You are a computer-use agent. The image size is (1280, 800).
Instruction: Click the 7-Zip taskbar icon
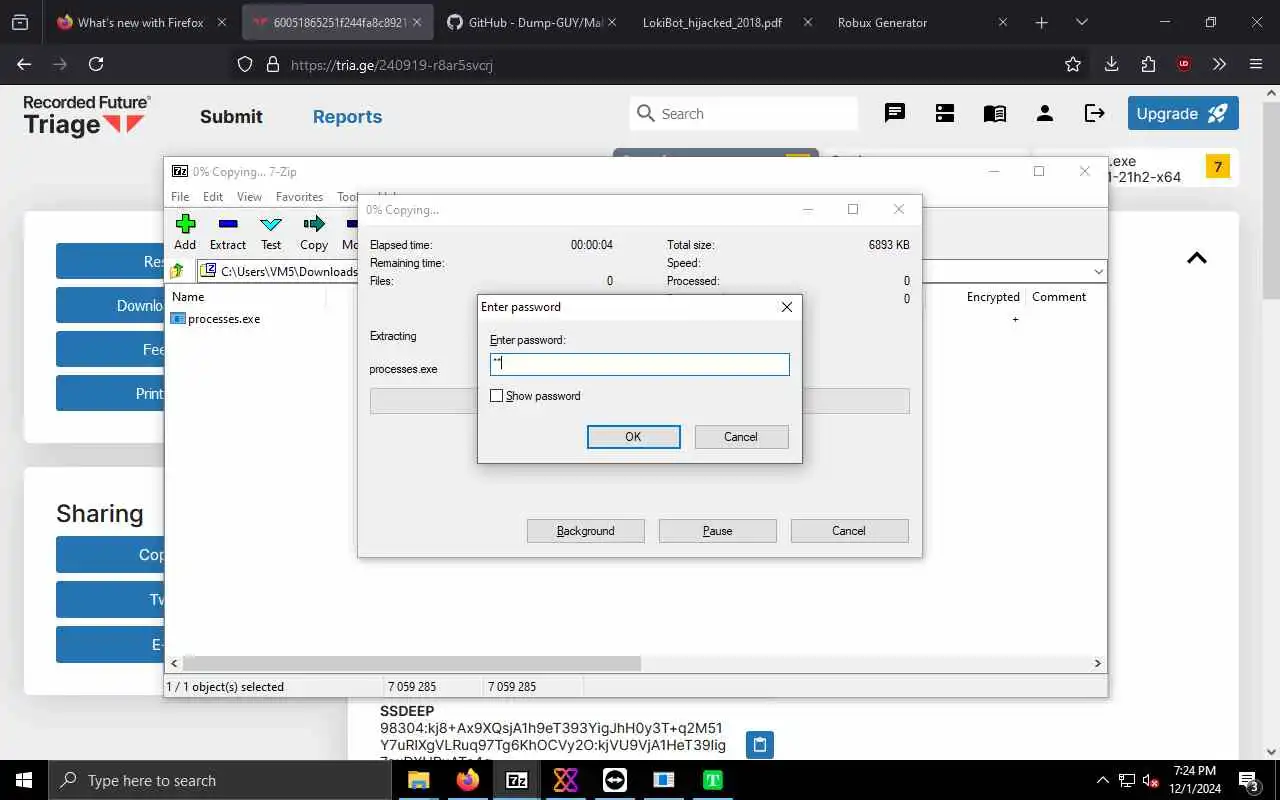point(517,780)
